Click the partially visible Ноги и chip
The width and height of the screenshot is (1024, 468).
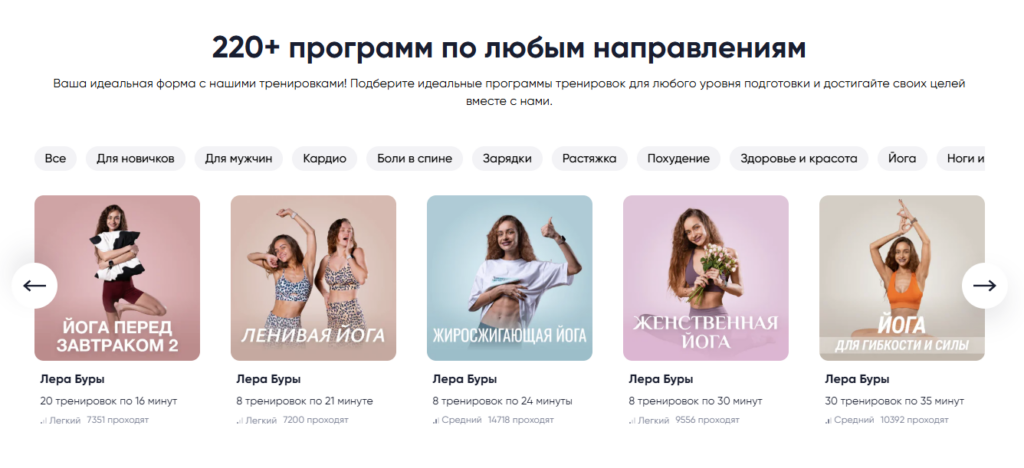tap(961, 159)
